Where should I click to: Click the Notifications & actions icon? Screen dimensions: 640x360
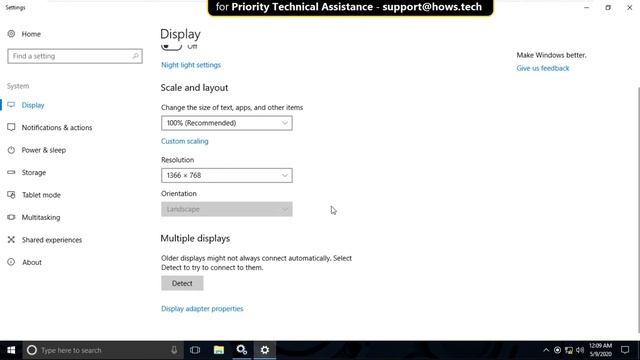pos(11,127)
